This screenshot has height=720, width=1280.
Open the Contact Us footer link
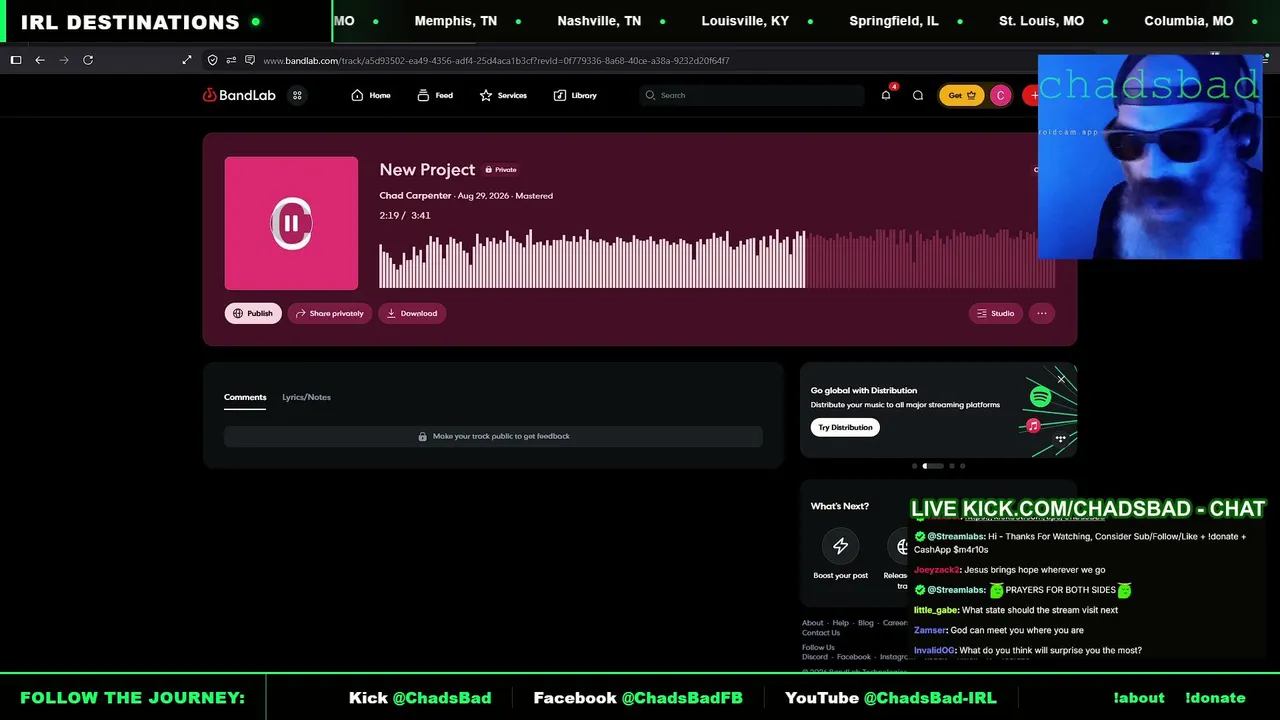pos(821,633)
